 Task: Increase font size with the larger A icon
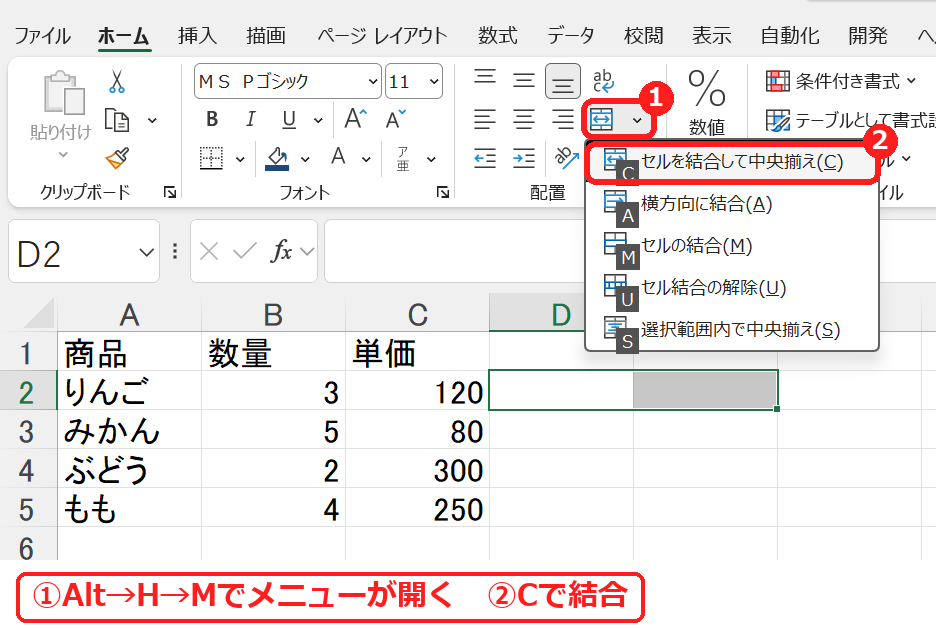[356, 119]
